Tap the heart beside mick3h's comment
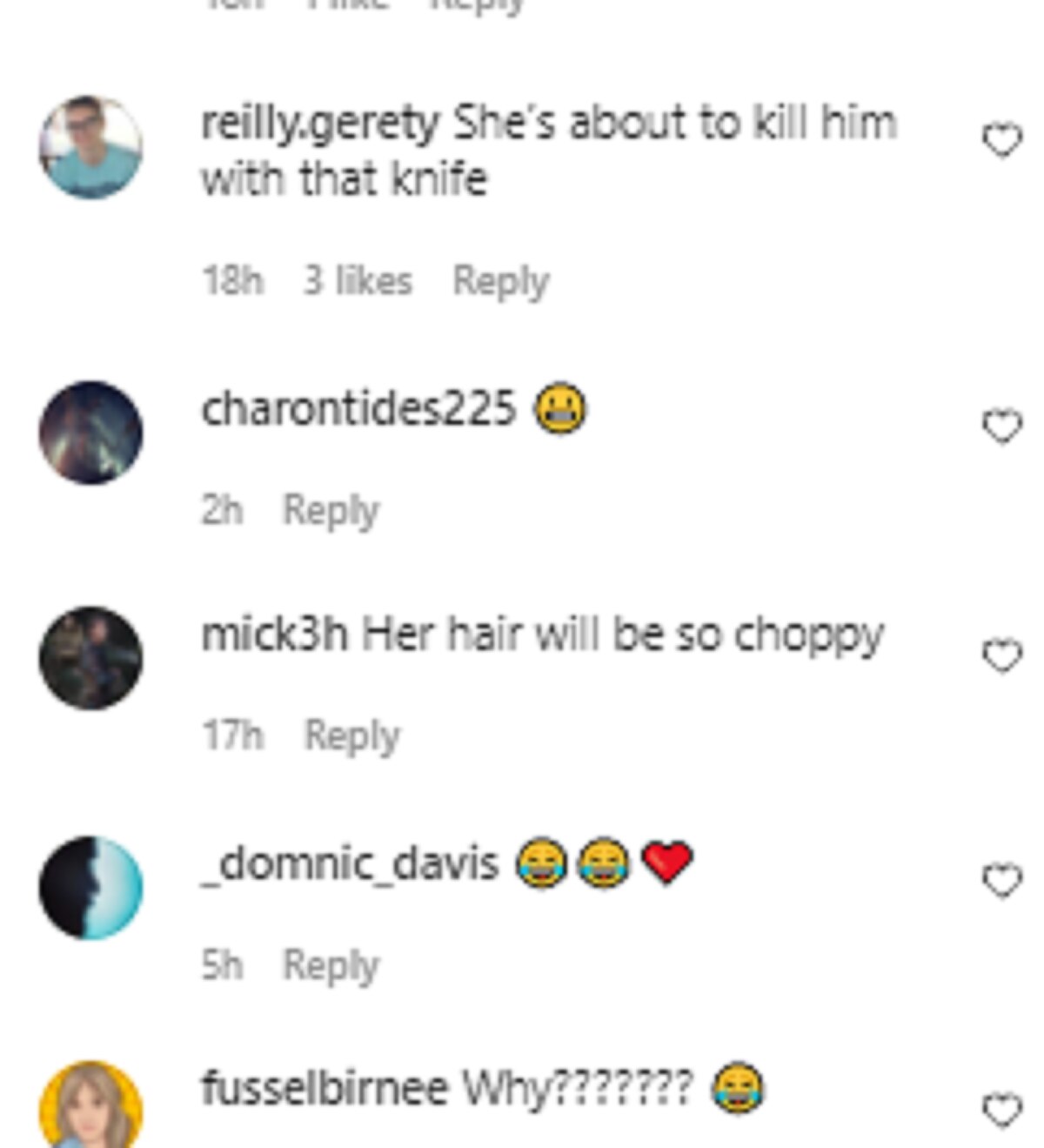This screenshot has width=1044, height=1148. [x=1001, y=655]
